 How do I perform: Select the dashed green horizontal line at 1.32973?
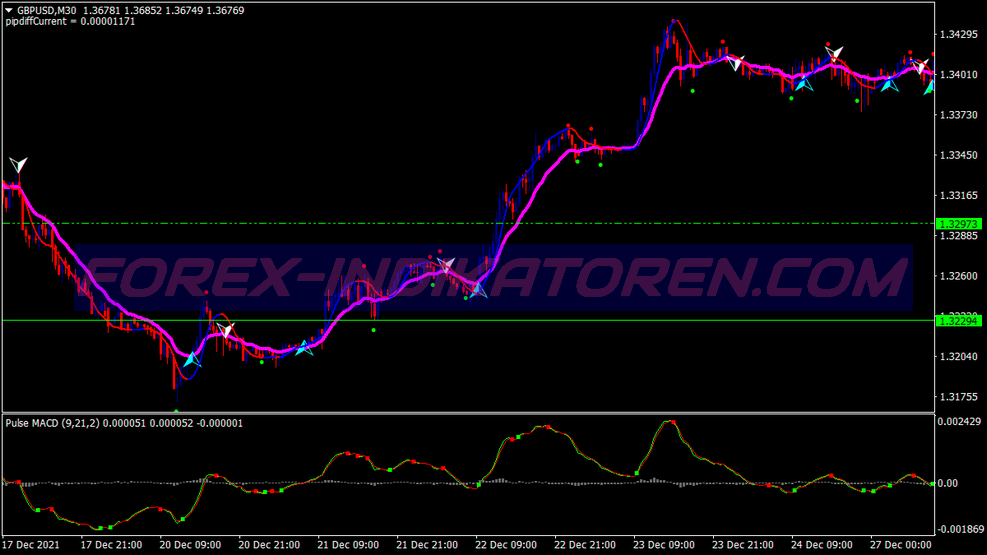click(469, 223)
